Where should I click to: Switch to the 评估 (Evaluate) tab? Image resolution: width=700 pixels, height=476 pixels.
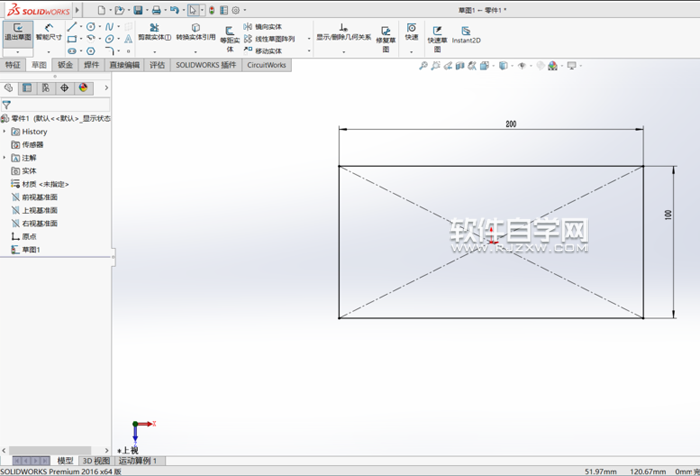(x=157, y=65)
